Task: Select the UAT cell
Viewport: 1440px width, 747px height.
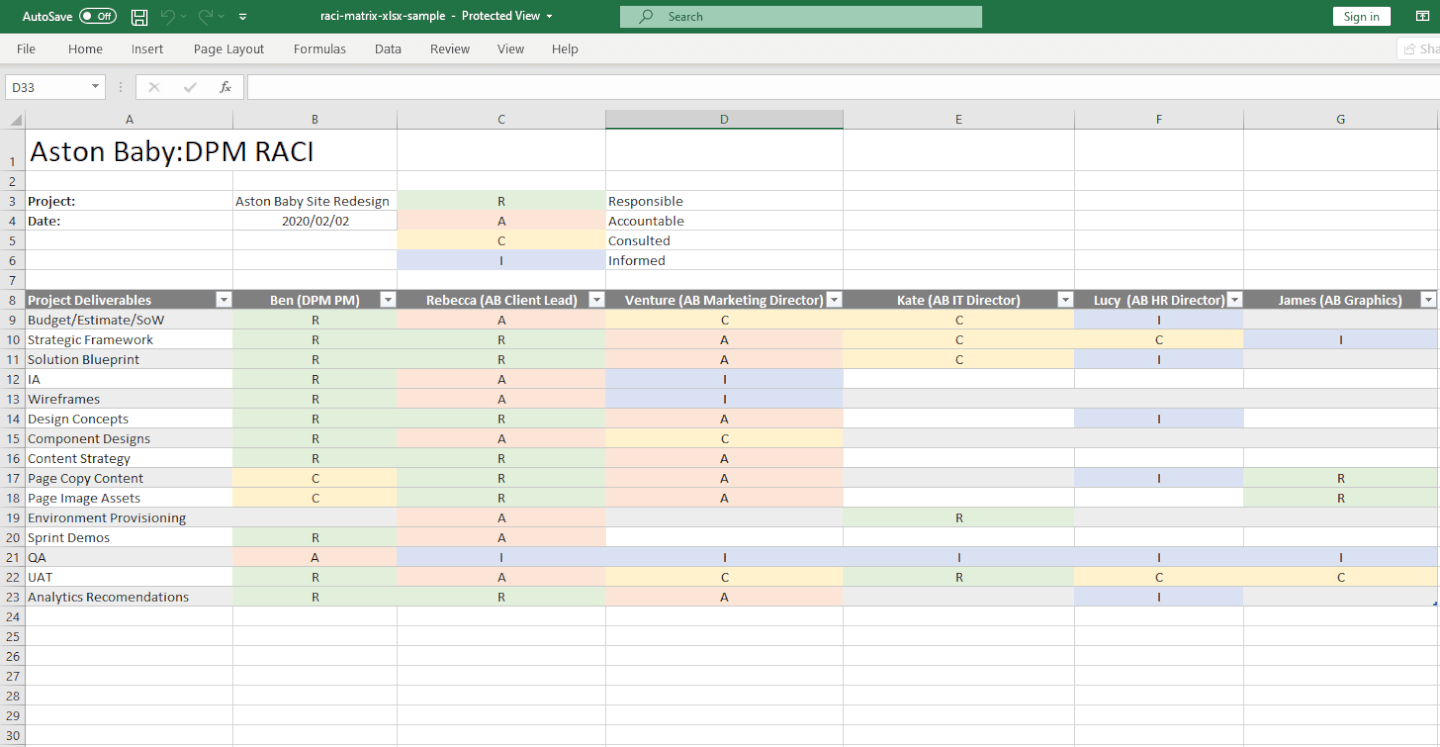Action: click(x=129, y=577)
